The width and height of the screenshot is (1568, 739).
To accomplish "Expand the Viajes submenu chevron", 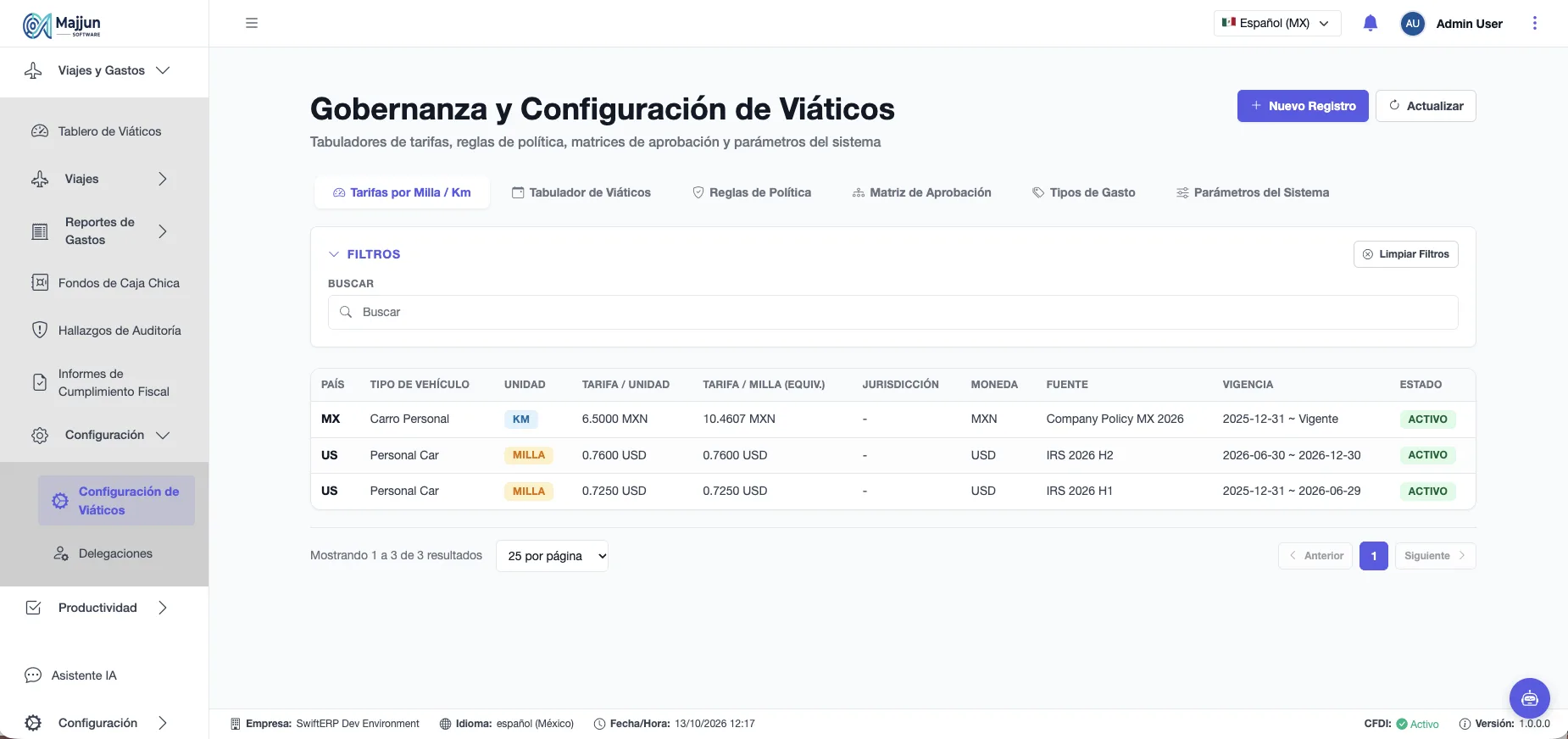I will [163, 179].
